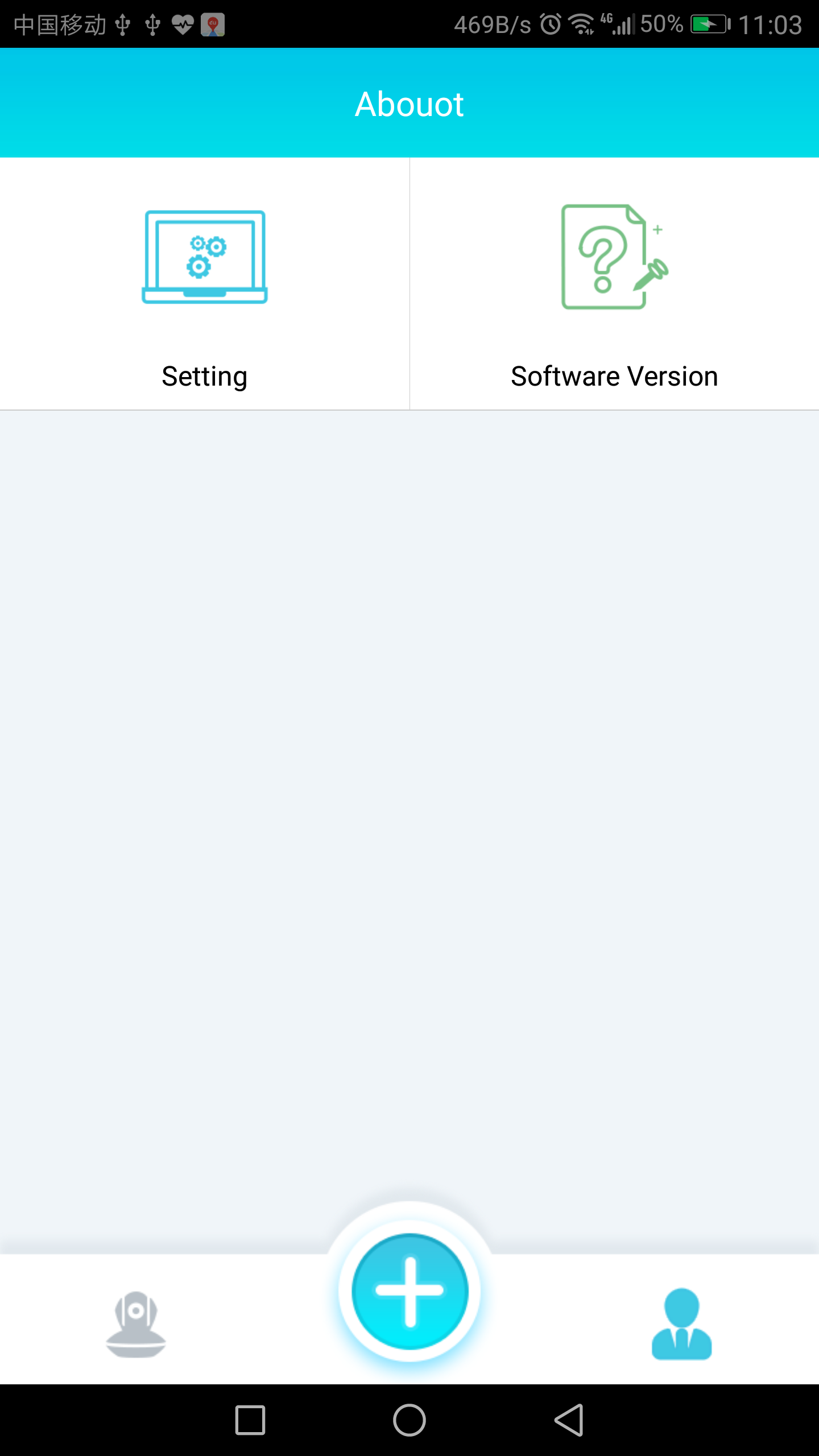Tap the Setting text label
819x1456 pixels.
click(205, 377)
